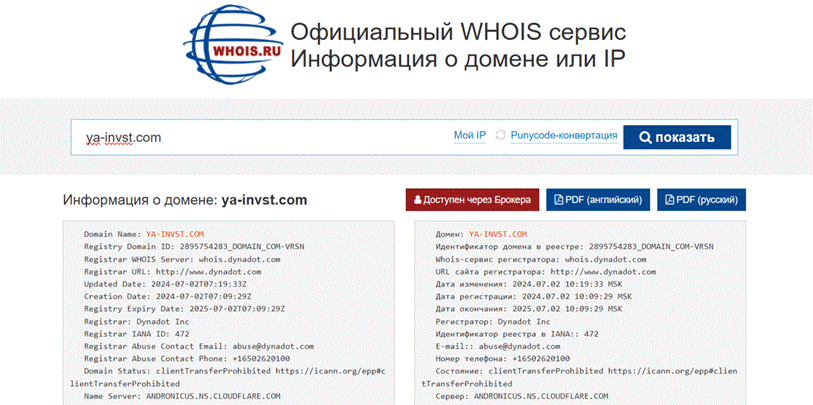
Task: Click the Registry Expiry Date line
Action: [185, 309]
